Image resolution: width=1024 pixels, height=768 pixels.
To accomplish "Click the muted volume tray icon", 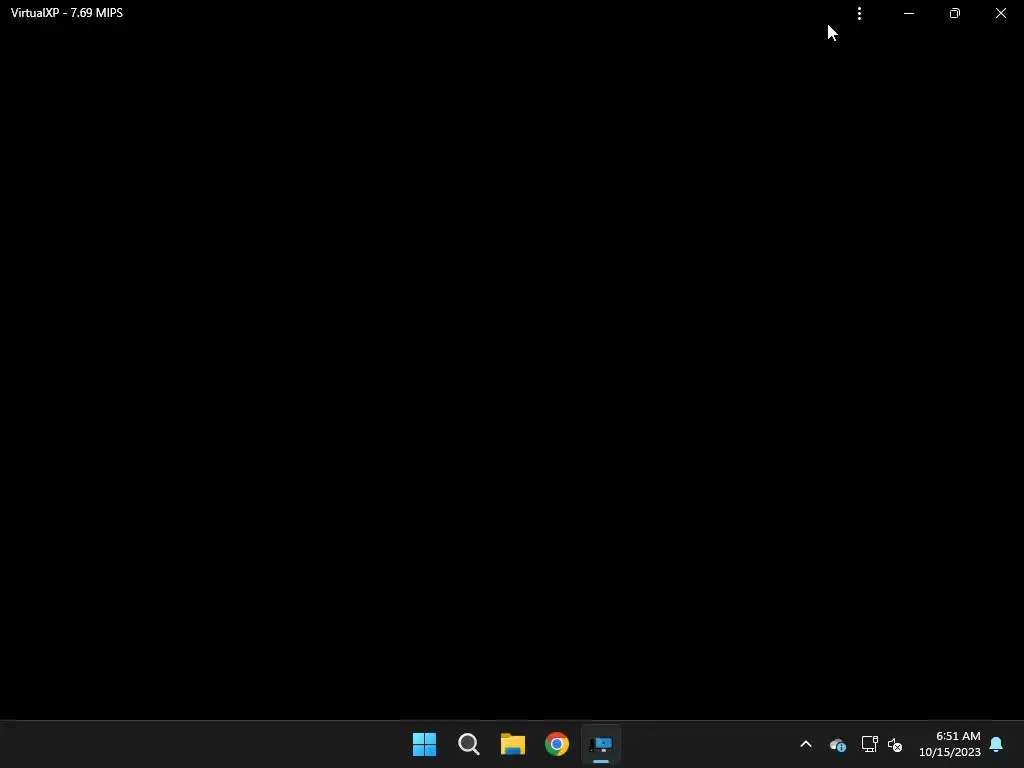I will pos(895,744).
